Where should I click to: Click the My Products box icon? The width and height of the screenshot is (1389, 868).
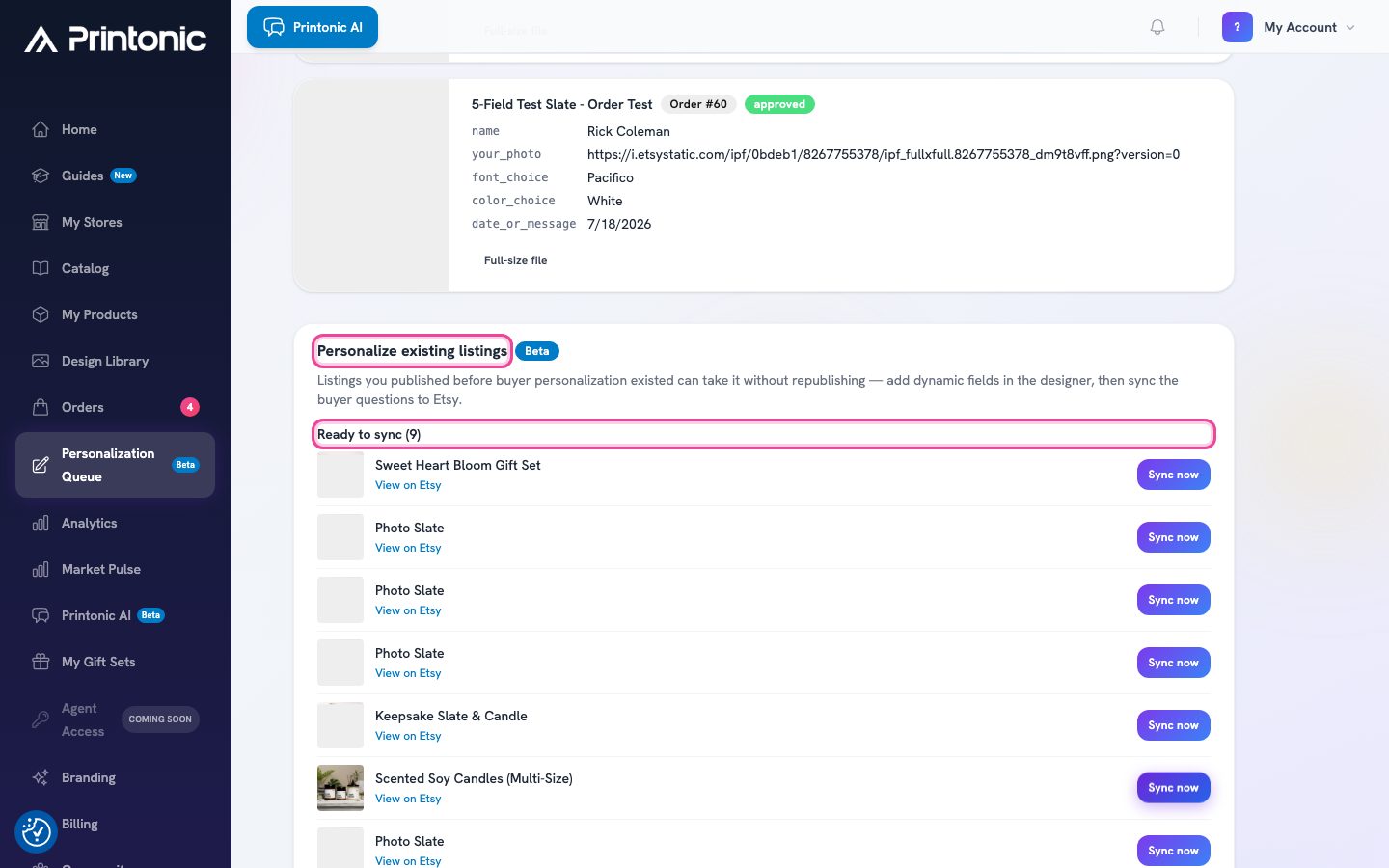[41, 314]
